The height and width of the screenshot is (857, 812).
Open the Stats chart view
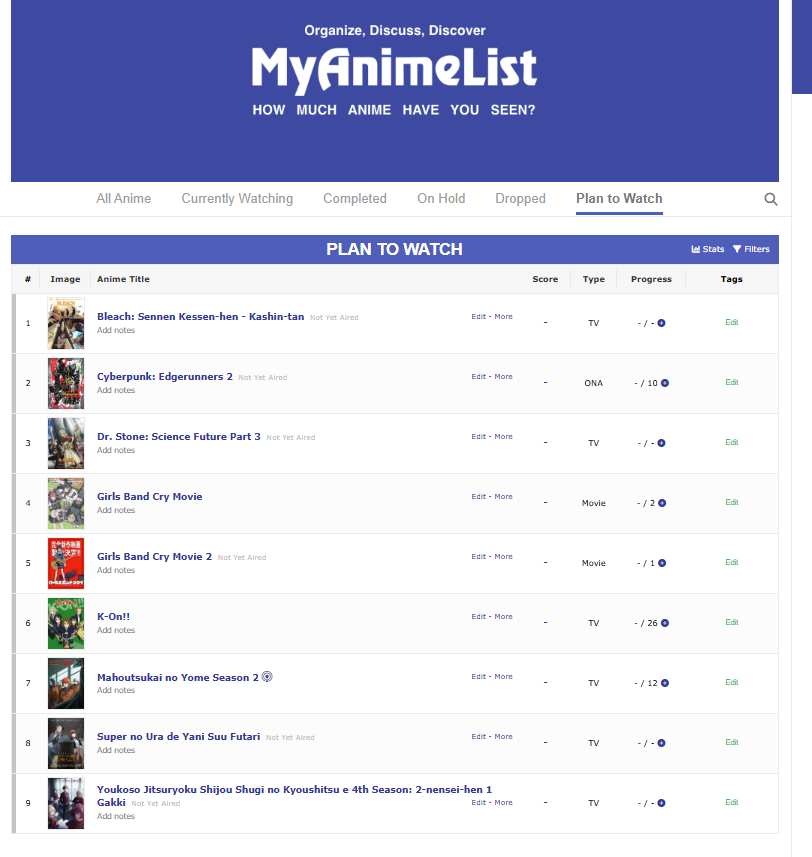[x=708, y=249]
